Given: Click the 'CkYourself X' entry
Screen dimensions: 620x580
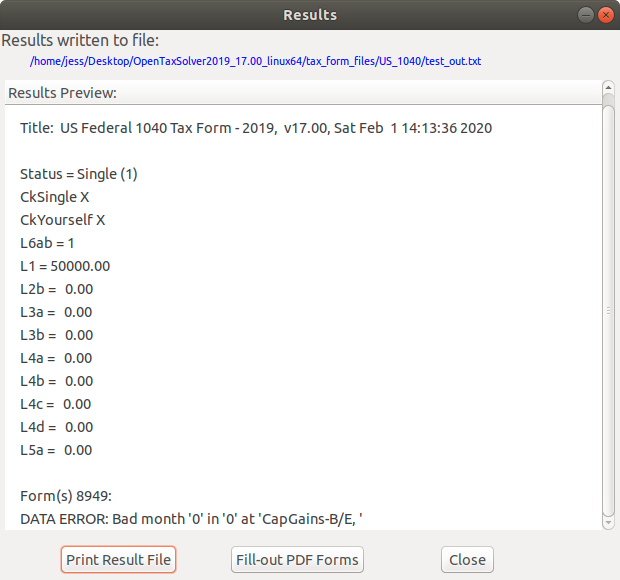Looking at the screenshot, I should [x=63, y=220].
